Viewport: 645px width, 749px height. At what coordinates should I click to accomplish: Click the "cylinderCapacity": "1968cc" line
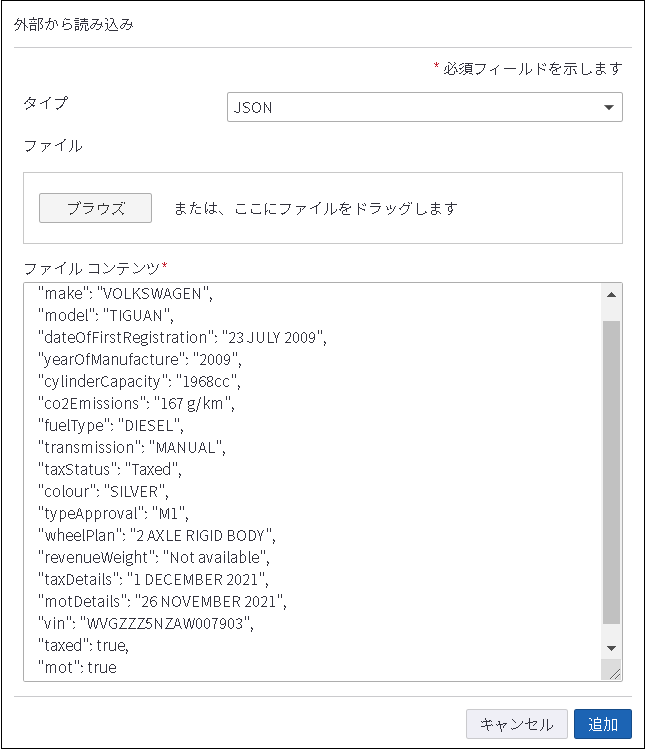140,381
